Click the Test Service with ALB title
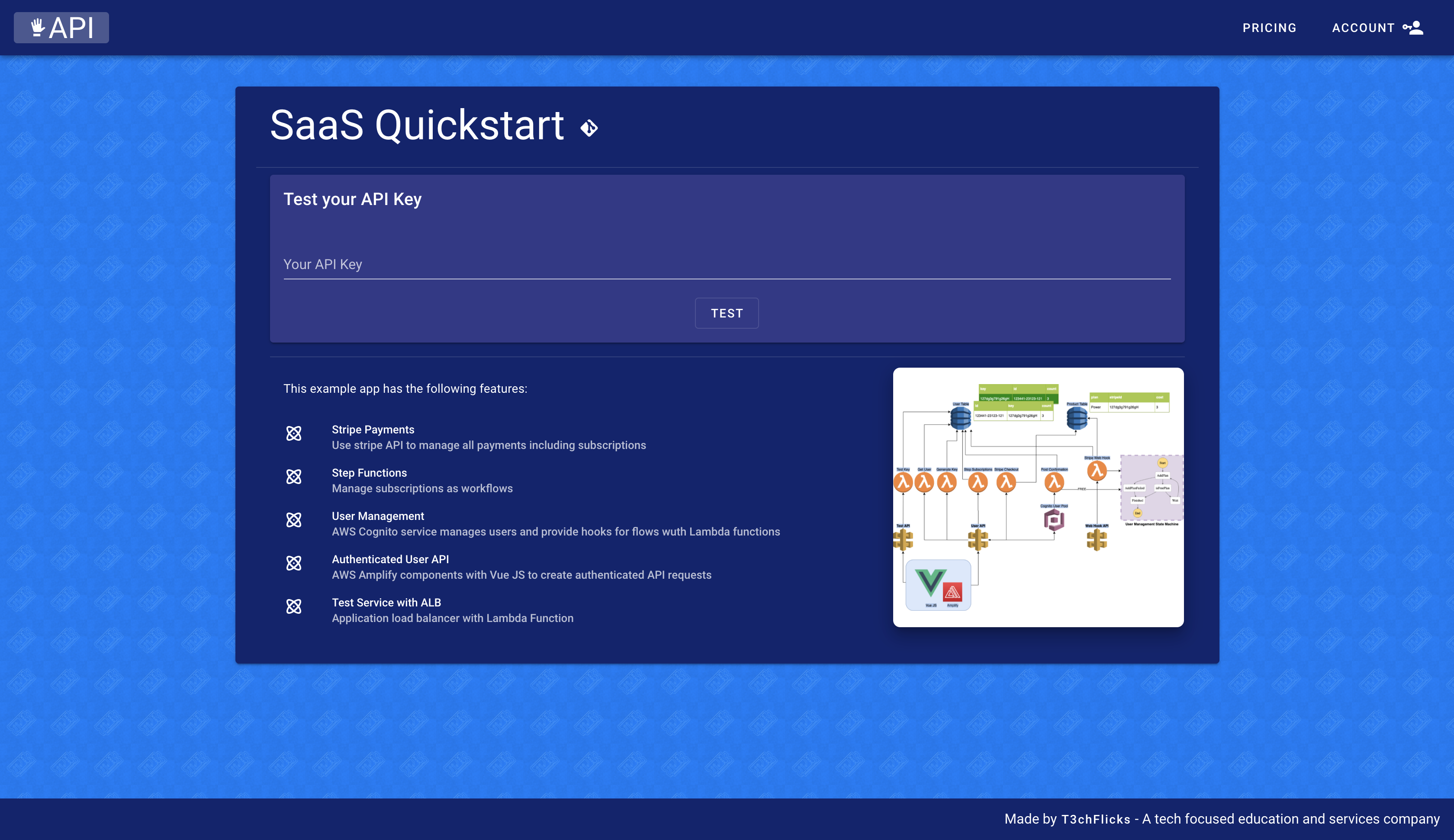 [386, 603]
